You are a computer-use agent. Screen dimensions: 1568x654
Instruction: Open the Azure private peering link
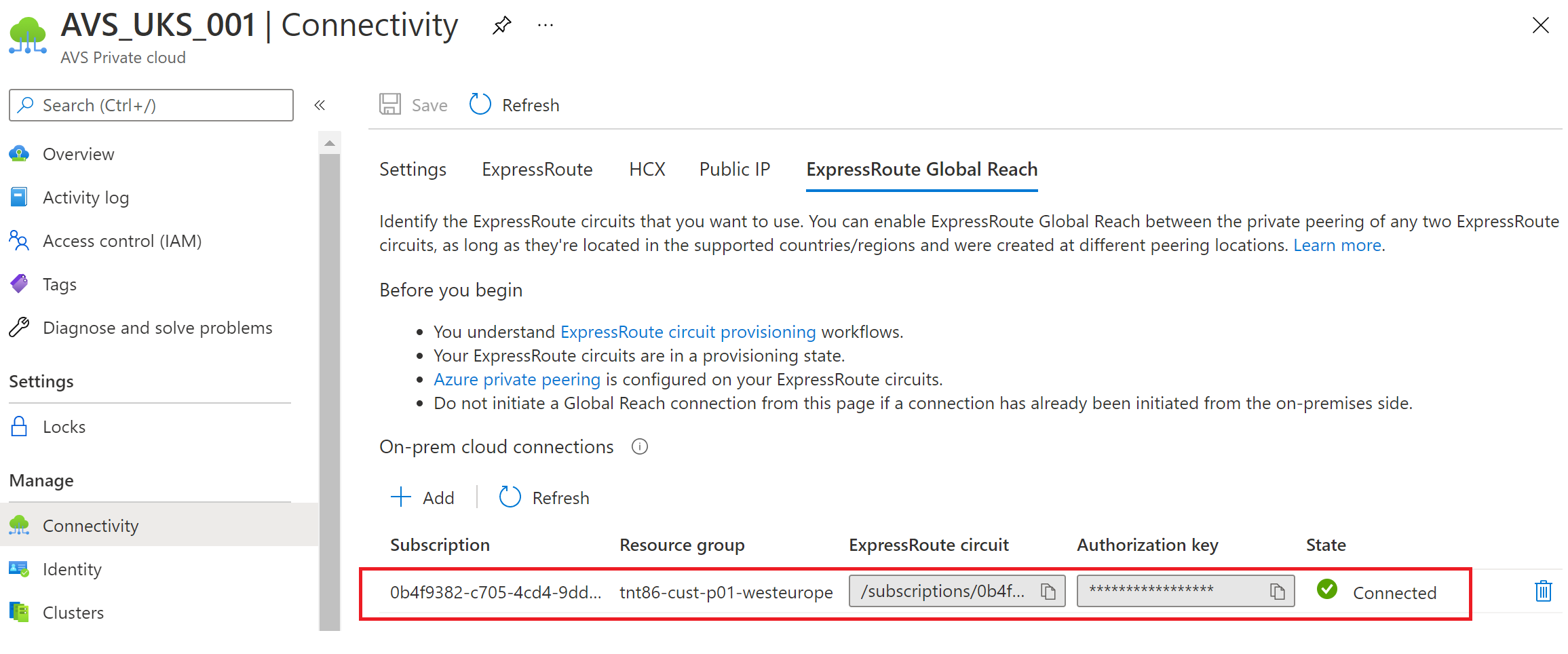[x=517, y=379]
